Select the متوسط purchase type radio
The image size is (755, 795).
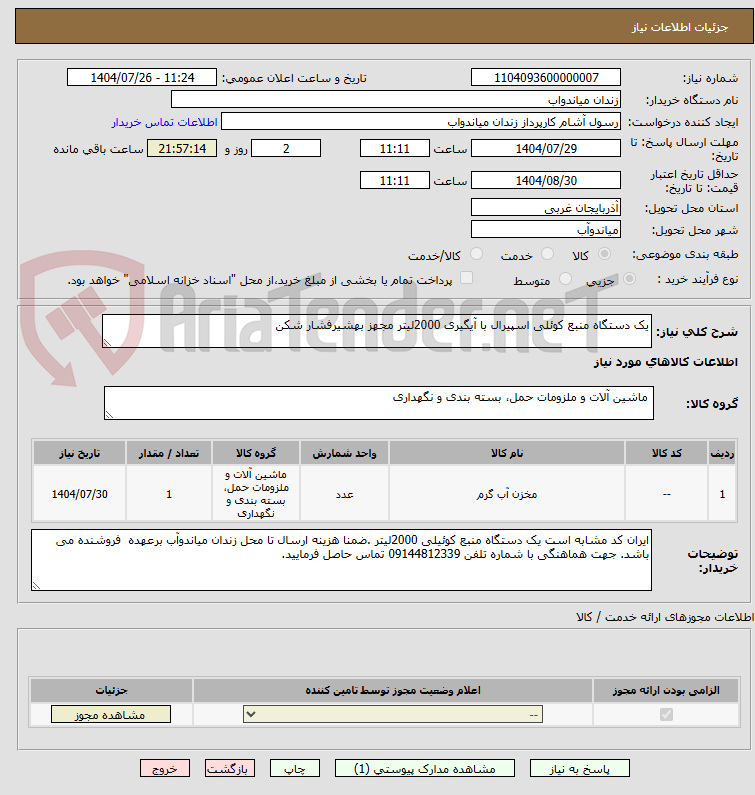click(x=565, y=278)
